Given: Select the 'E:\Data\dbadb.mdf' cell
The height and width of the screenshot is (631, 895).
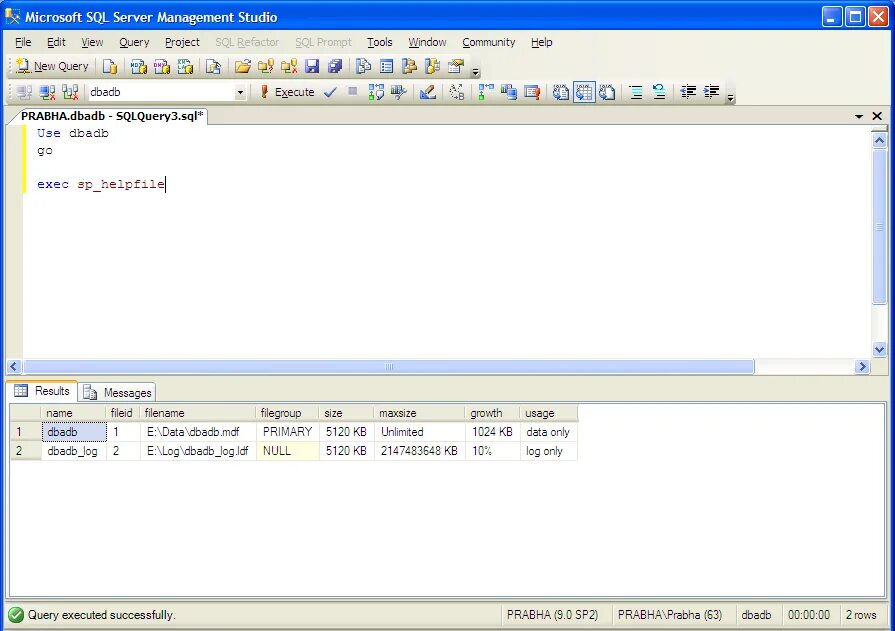Looking at the screenshot, I should click(198, 432).
